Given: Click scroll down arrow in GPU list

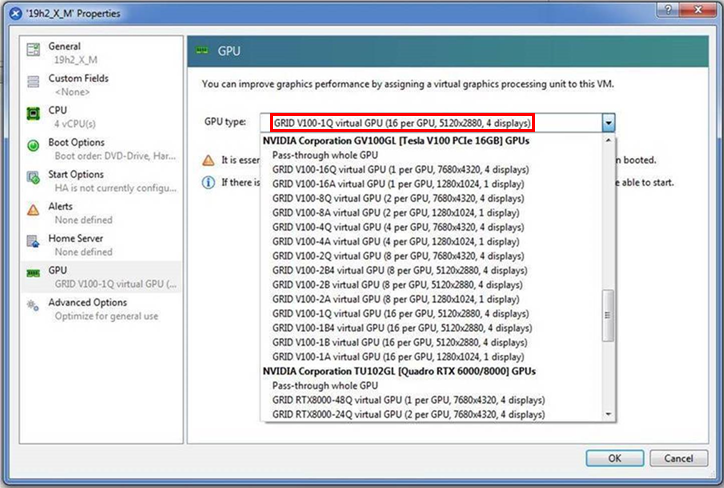Looking at the screenshot, I should 608,414.
